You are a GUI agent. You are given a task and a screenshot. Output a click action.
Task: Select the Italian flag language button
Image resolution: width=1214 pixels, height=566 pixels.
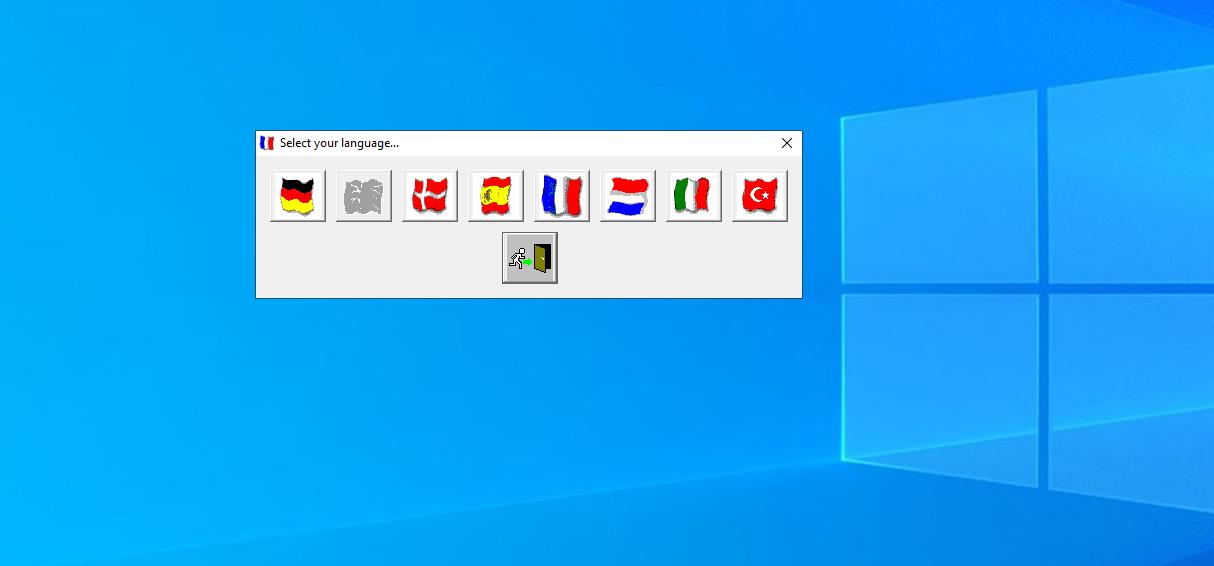[x=694, y=195]
